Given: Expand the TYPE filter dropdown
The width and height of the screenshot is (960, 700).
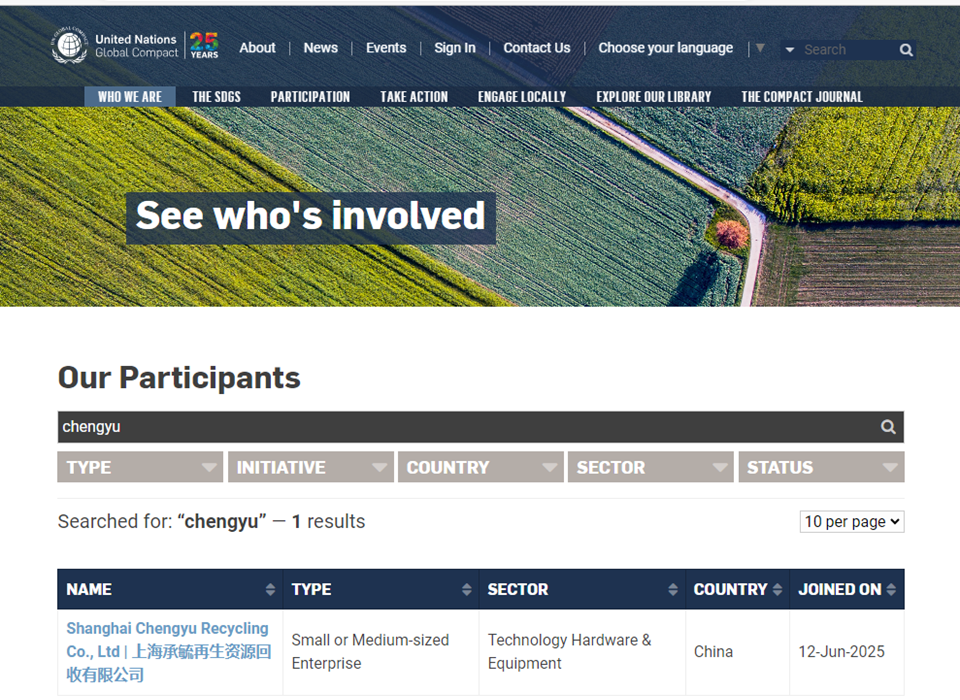Looking at the screenshot, I should (x=140, y=467).
